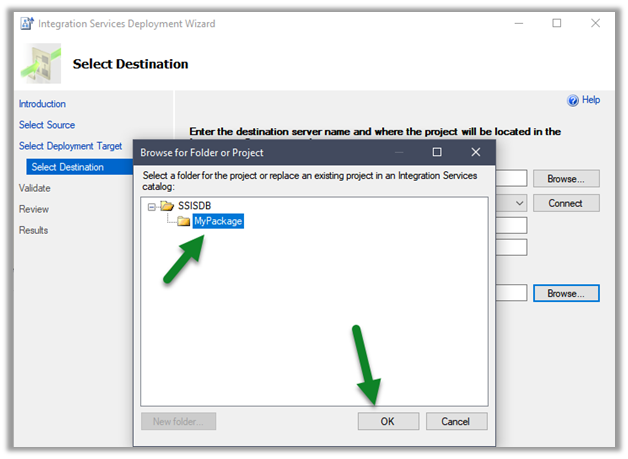Maximize the Deployment Wizard window
Screen dimensions: 628x459
(557, 23)
